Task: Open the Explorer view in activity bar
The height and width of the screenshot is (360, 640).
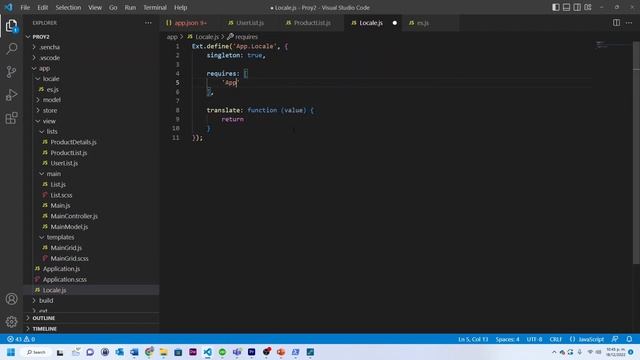Action: (11, 26)
